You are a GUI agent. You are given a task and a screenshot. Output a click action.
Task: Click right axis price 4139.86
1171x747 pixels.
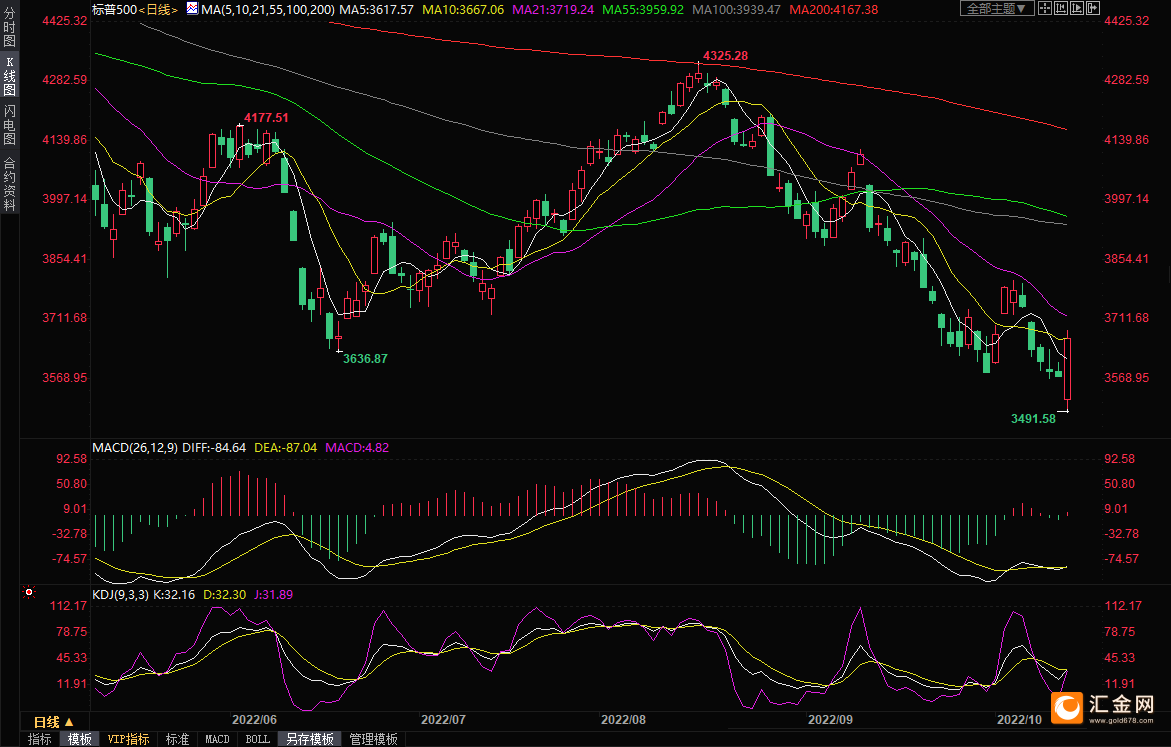[x=1127, y=140]
